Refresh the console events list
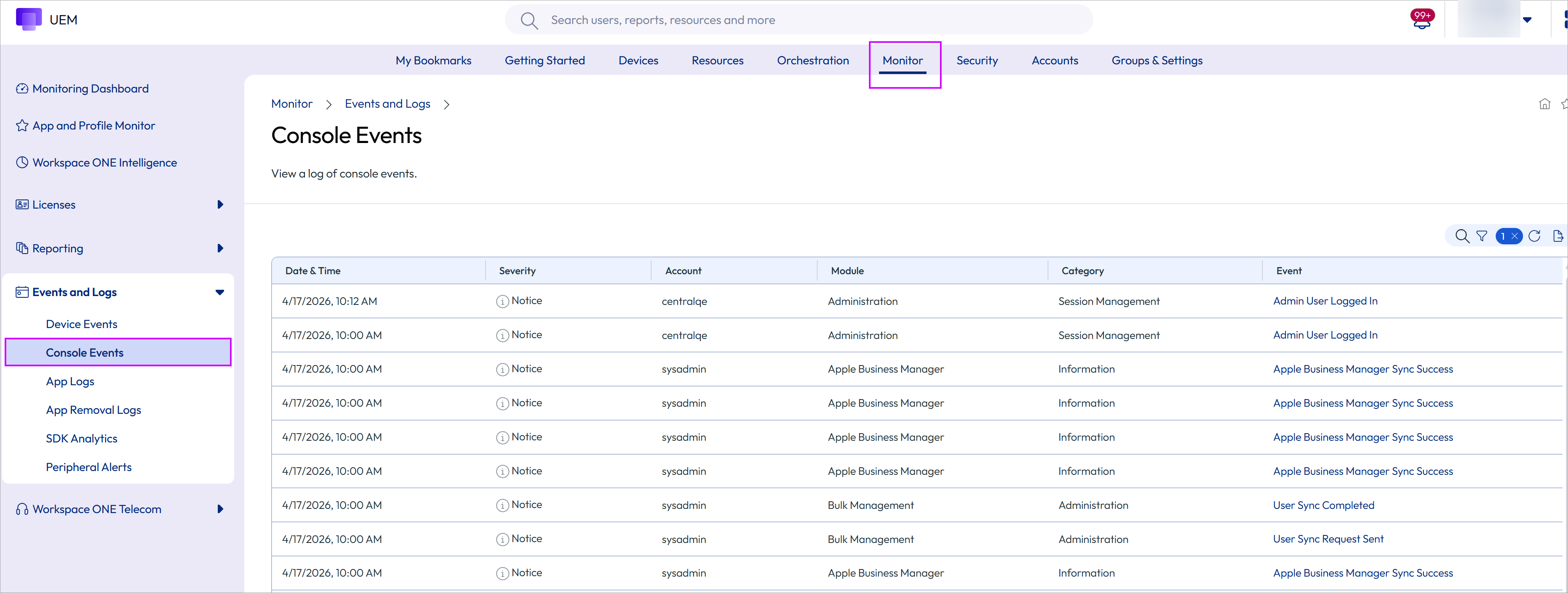The width and height of the screenshot is (1568, 593). 1534,236
